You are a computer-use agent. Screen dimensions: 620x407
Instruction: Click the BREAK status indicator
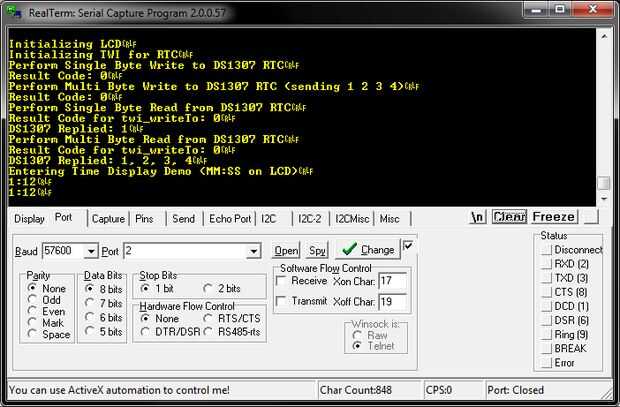coord(547,348)
